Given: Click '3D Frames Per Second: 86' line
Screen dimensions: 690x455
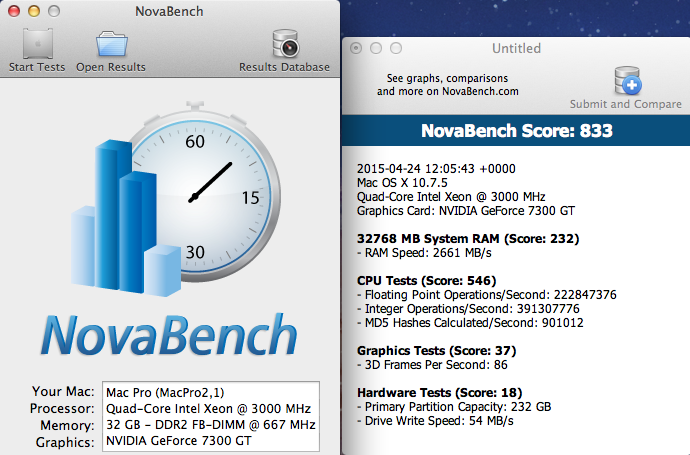Looking at the screenshot, I should (432, 365).
